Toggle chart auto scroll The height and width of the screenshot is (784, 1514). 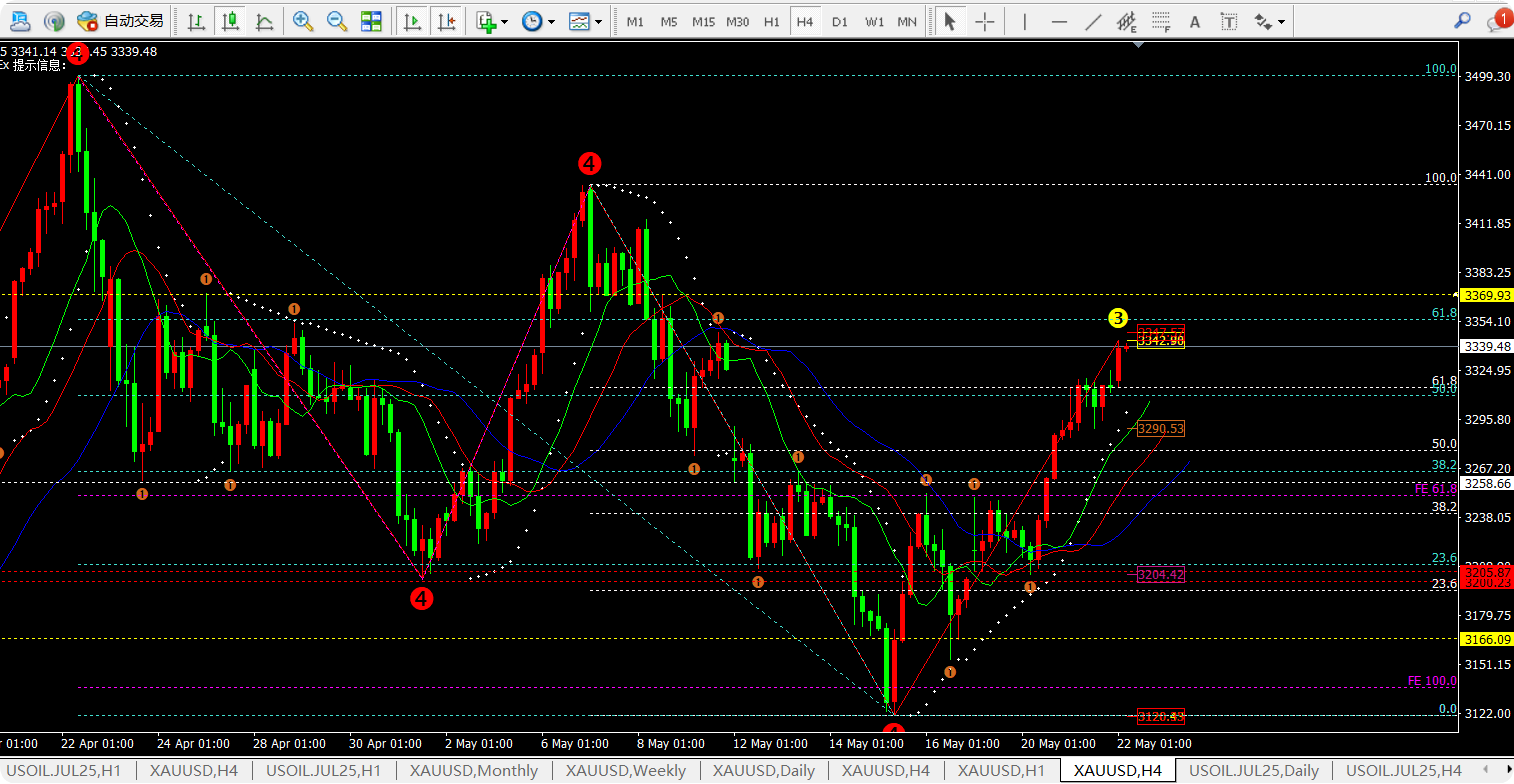coord(411,21)
